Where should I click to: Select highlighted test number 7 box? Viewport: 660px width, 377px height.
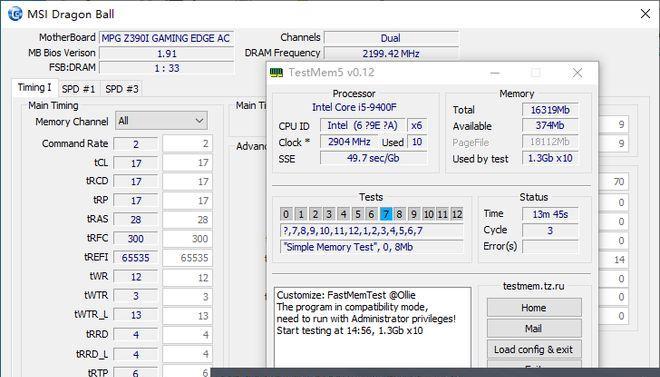click(386, 214)
